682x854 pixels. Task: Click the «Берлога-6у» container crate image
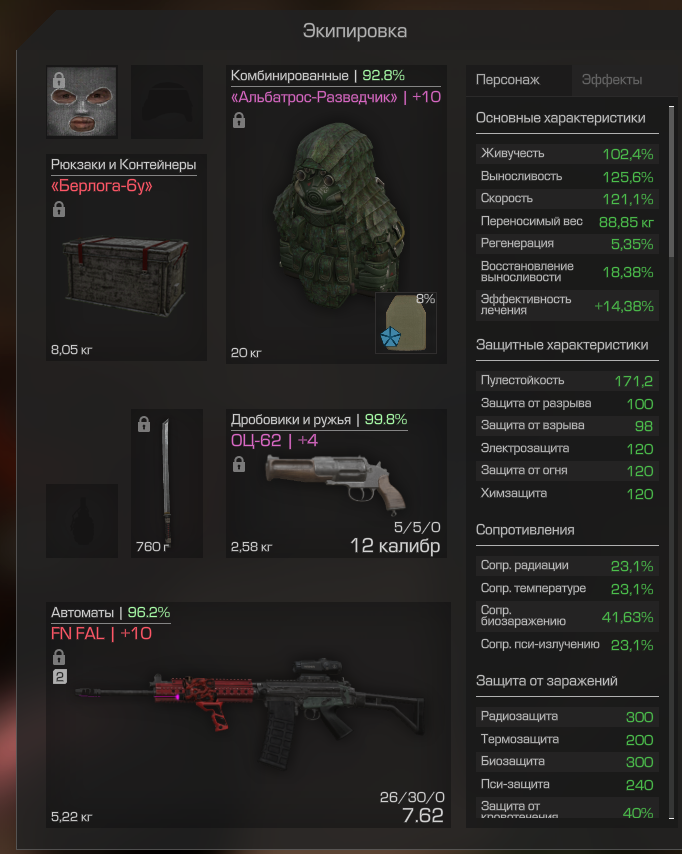[x=126, y=276]
